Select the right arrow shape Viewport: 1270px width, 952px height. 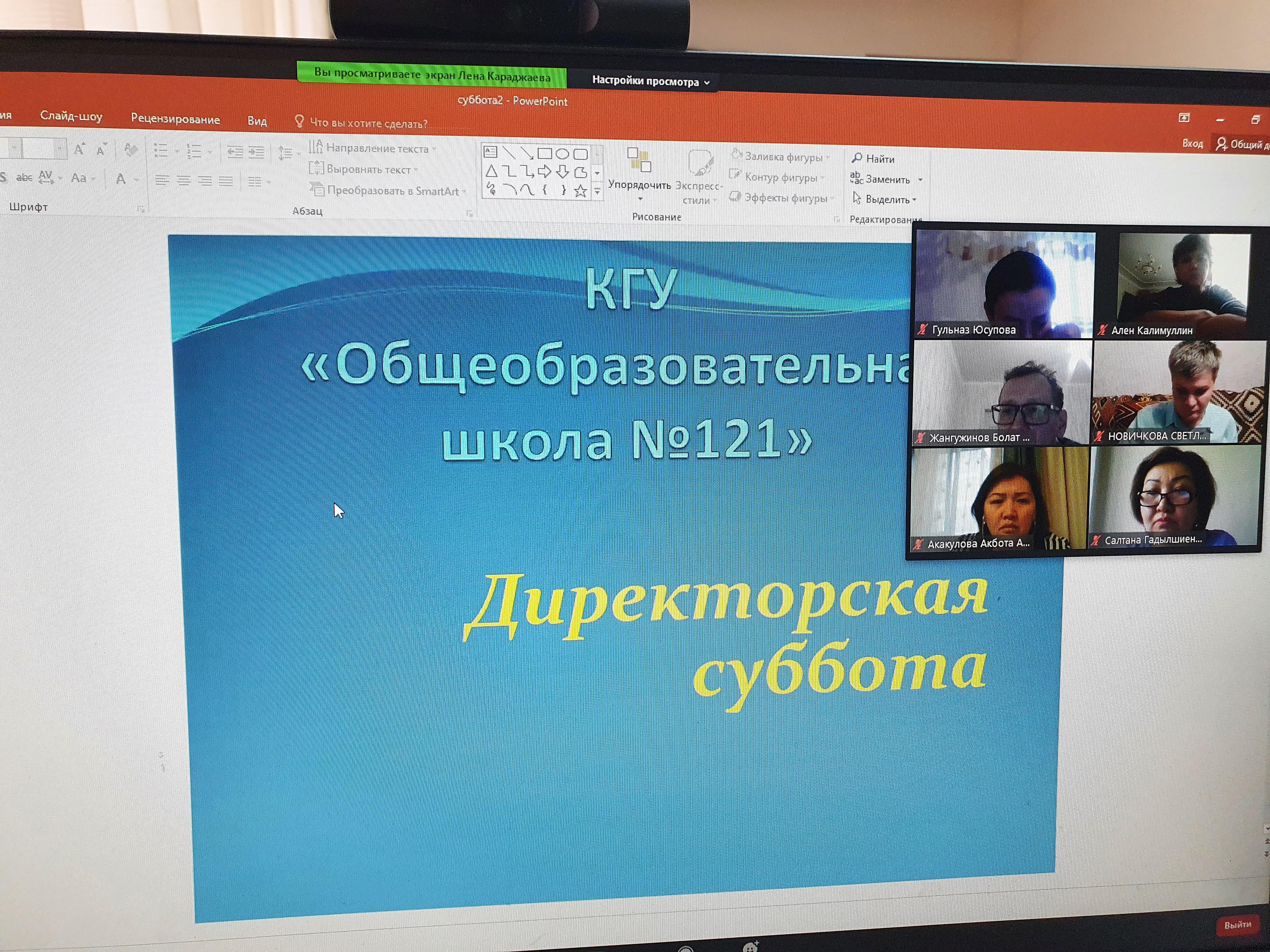click(544, 172)
